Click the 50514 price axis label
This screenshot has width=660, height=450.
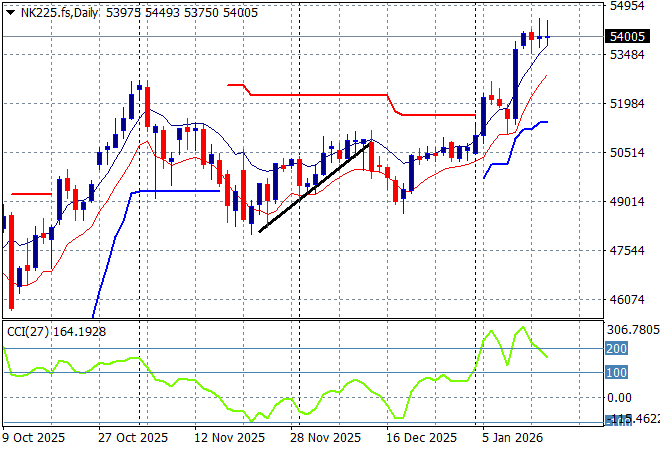pyautogui.click(x=627, y=152)
